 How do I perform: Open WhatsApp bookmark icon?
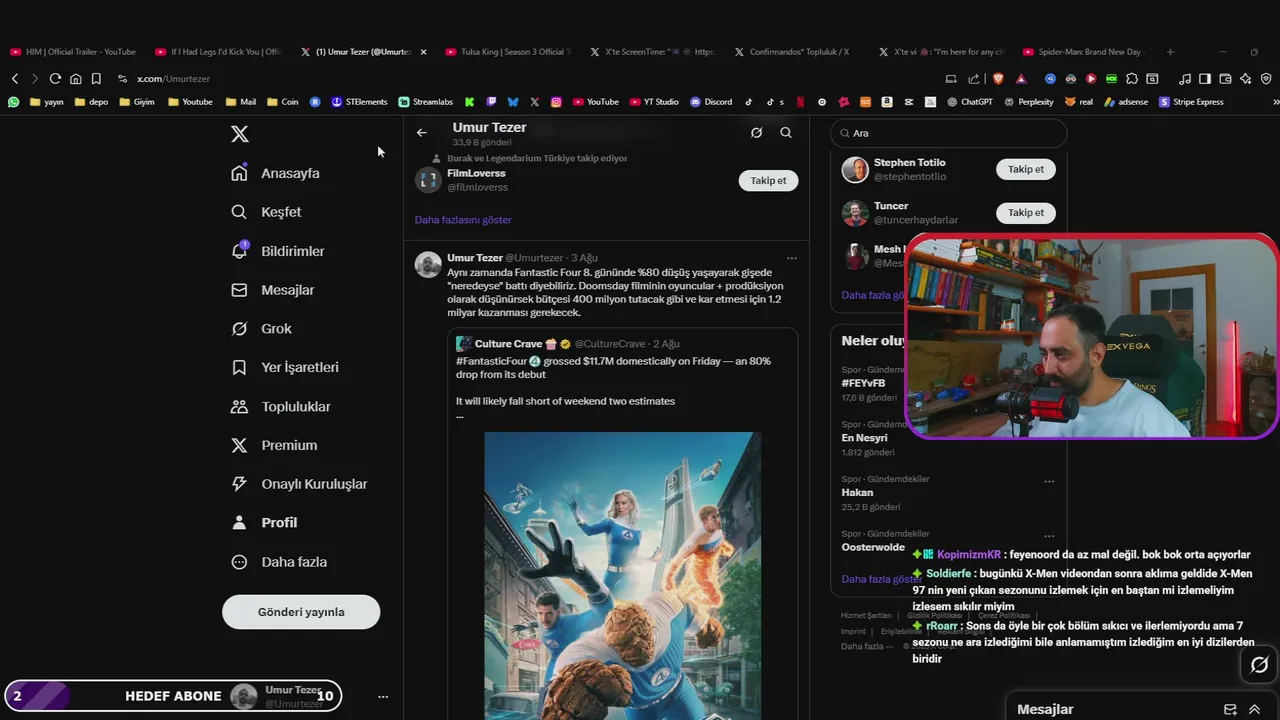pos(13,102)
